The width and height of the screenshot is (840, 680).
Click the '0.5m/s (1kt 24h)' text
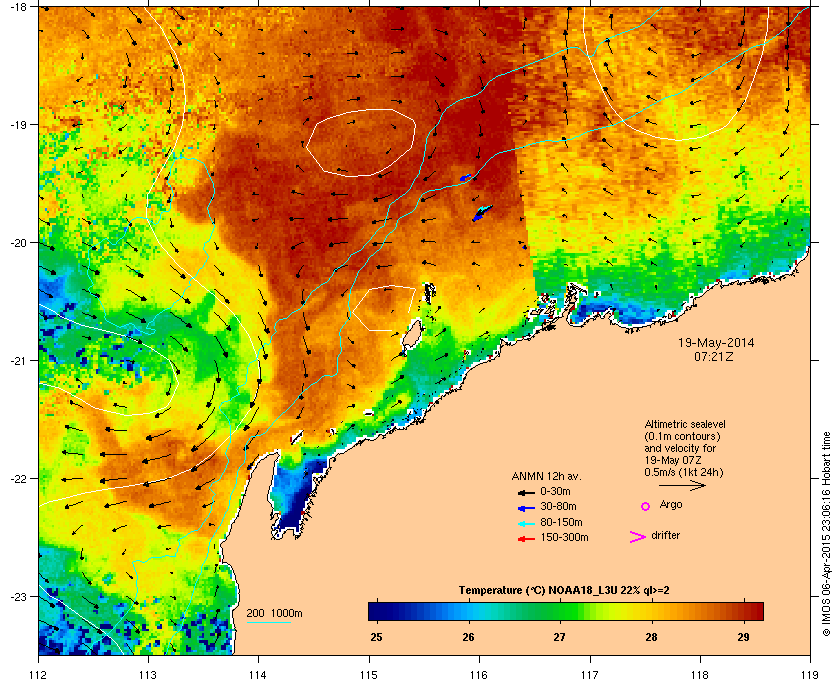(x=684, y=473)
